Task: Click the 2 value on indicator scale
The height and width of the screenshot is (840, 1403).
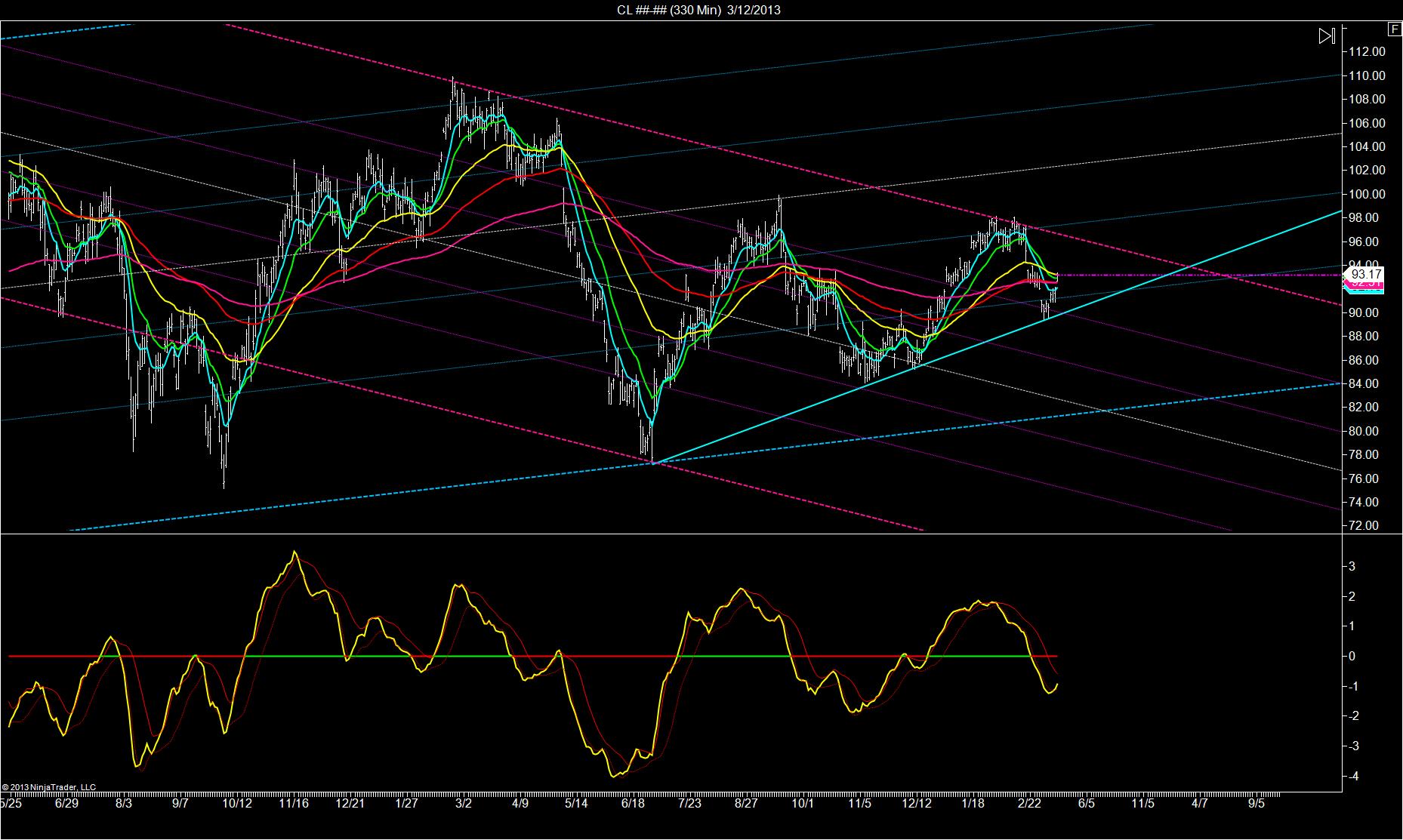Action: coord(1352,596)
